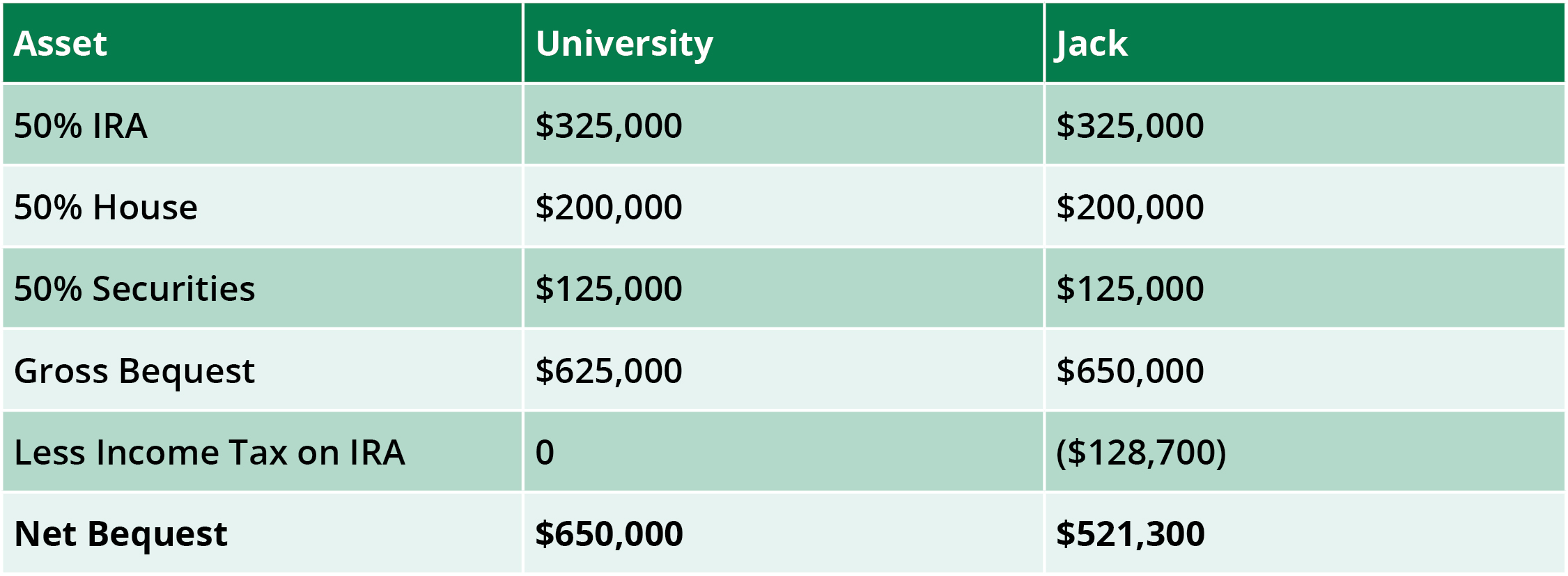This screenshot has width=1568, height=576.
Task: Click Jack's $125,000 Securities cell
Action: coord(1130,289)
